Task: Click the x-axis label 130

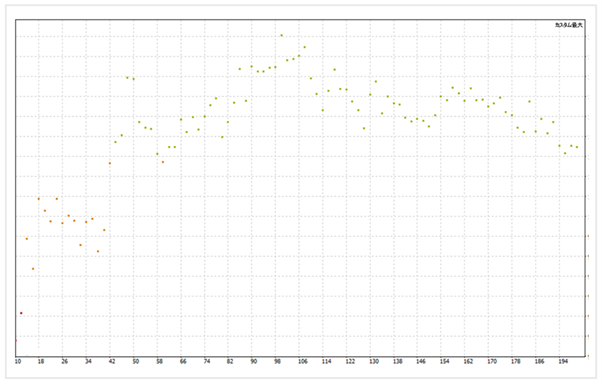Action: 374,361
